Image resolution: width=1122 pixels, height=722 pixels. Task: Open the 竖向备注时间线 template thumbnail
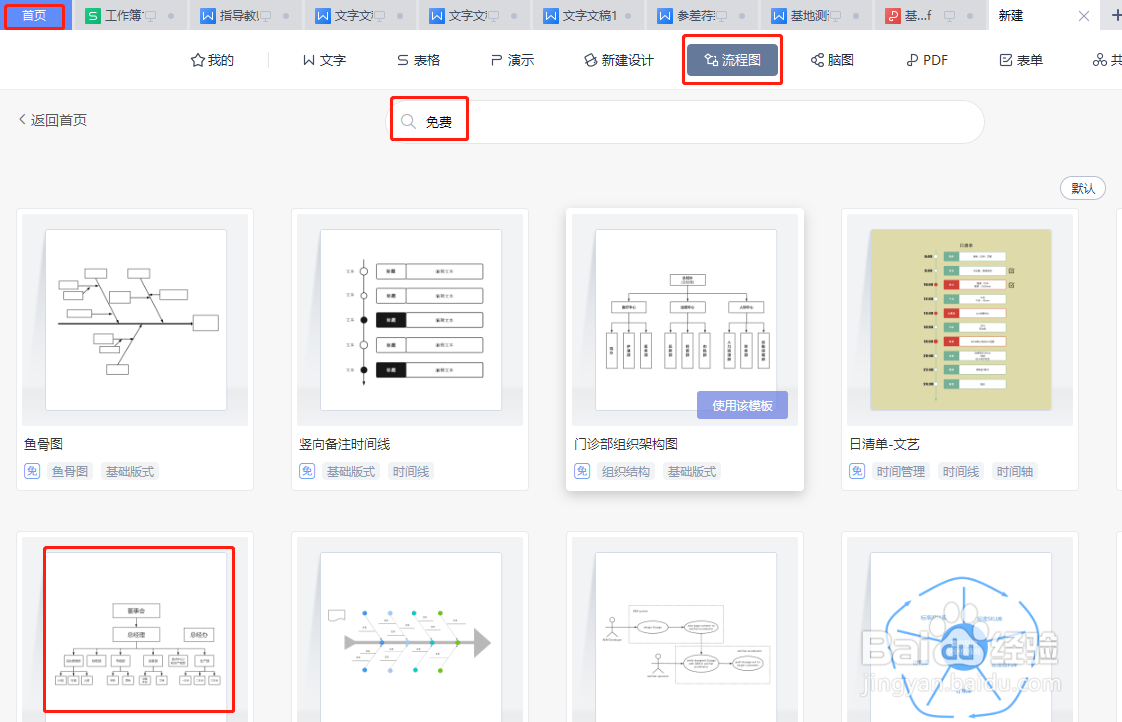pos(409,318)
